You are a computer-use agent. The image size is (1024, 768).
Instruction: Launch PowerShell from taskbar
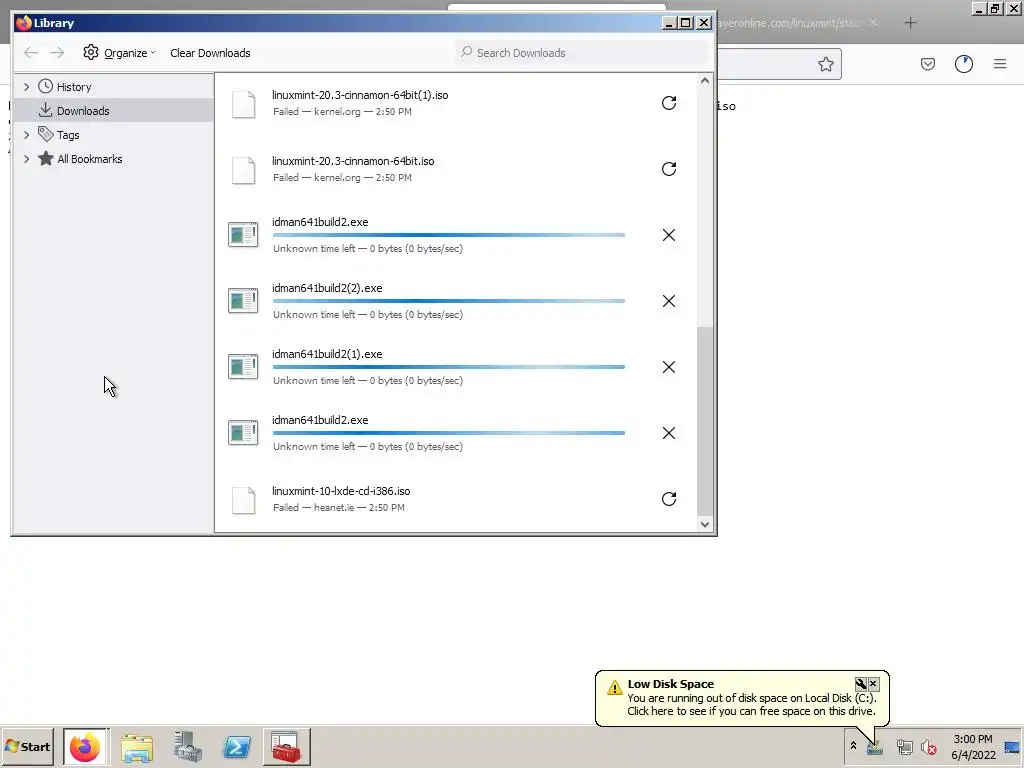pos(238,747)
